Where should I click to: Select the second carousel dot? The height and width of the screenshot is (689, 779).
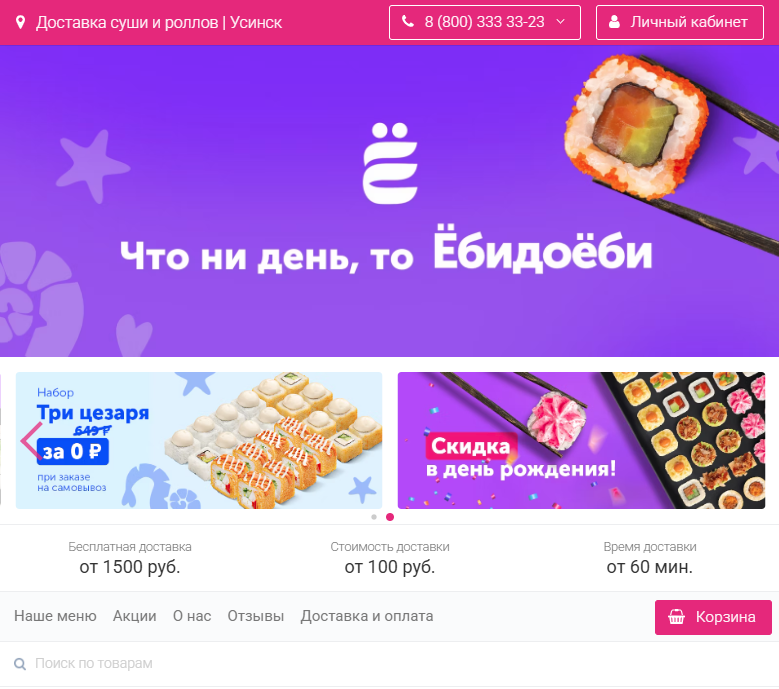pos(390,517)
